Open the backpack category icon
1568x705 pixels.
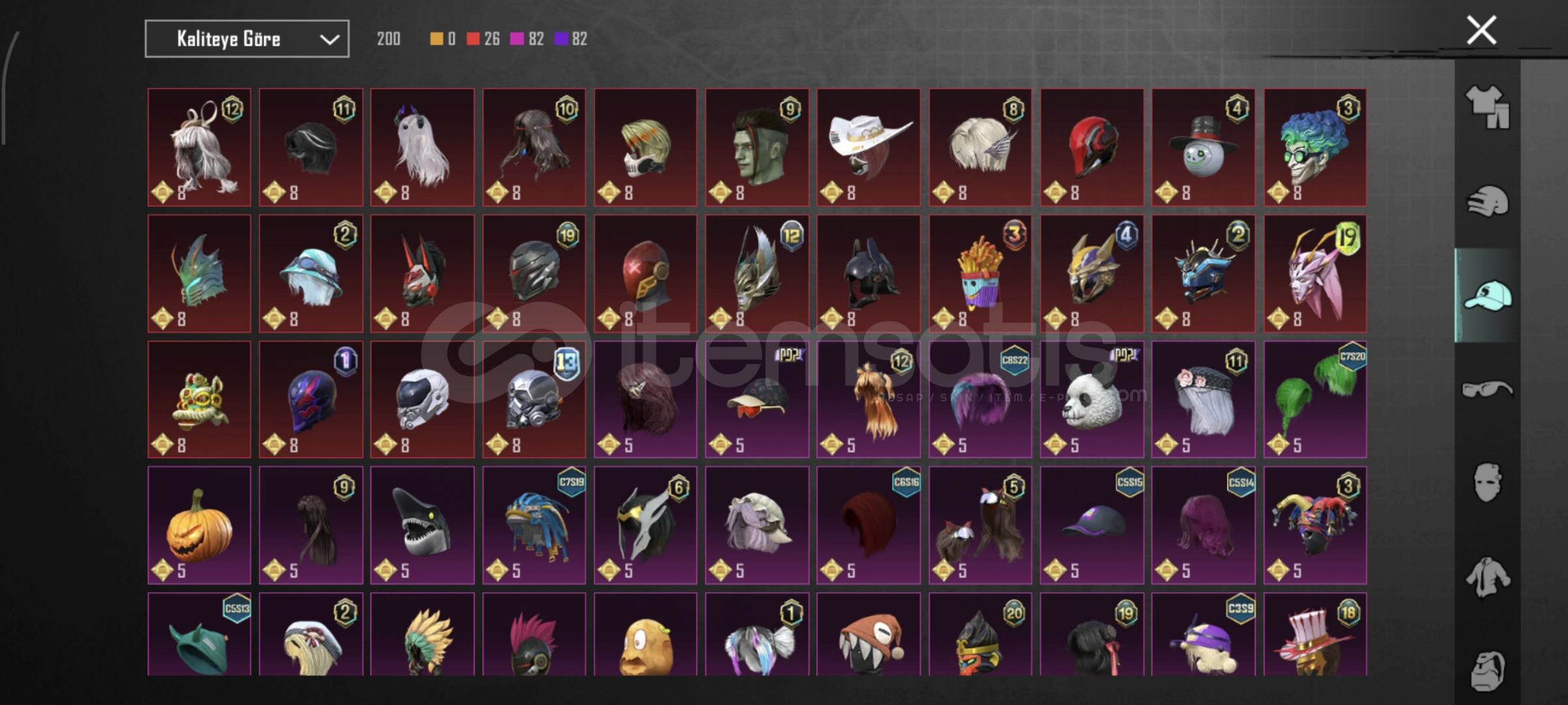(1487, 671)
